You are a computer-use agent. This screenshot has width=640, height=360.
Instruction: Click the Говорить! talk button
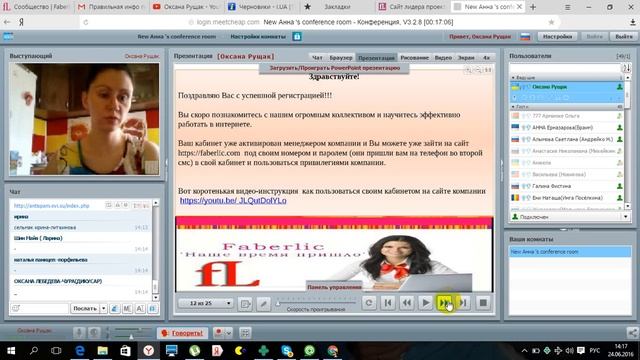182,333
